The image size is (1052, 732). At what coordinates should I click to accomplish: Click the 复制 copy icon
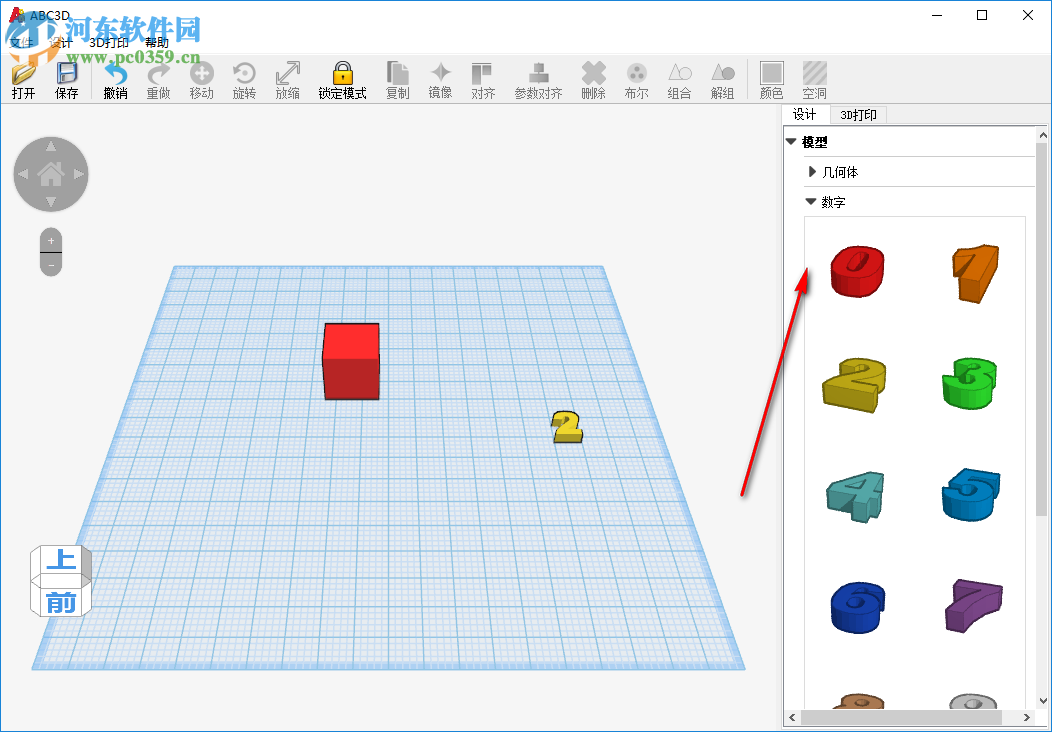[x=398, y=81]
